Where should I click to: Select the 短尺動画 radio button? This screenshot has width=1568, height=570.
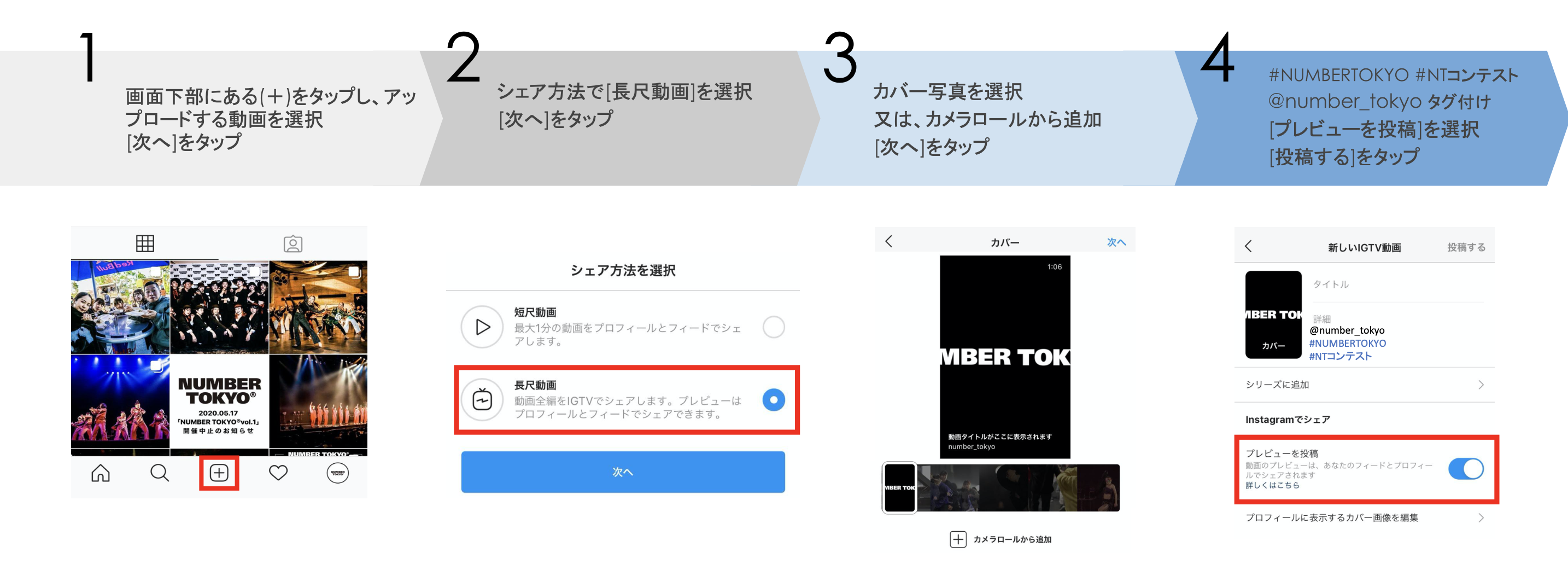tap(774, 327)
